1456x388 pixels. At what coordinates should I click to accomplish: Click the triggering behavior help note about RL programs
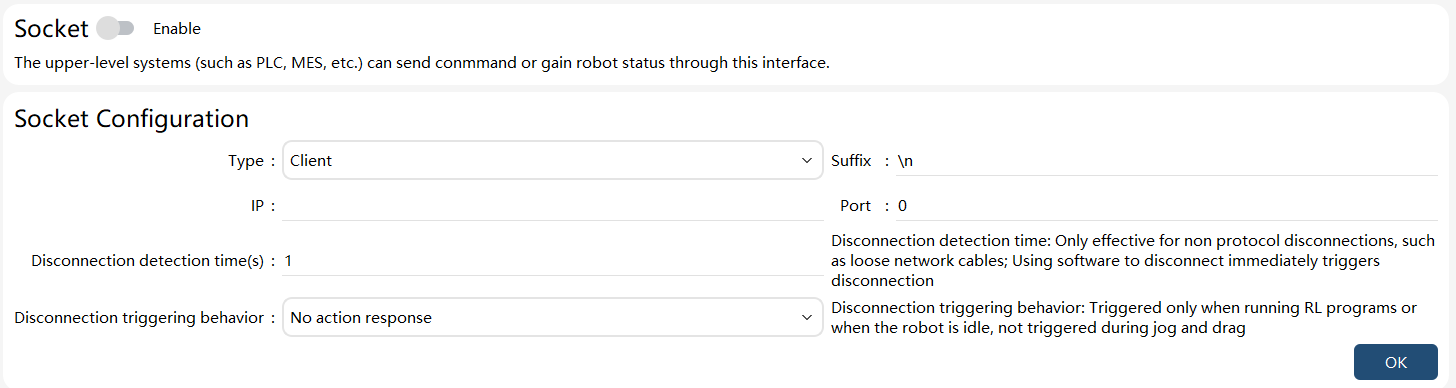[1124, 318]
